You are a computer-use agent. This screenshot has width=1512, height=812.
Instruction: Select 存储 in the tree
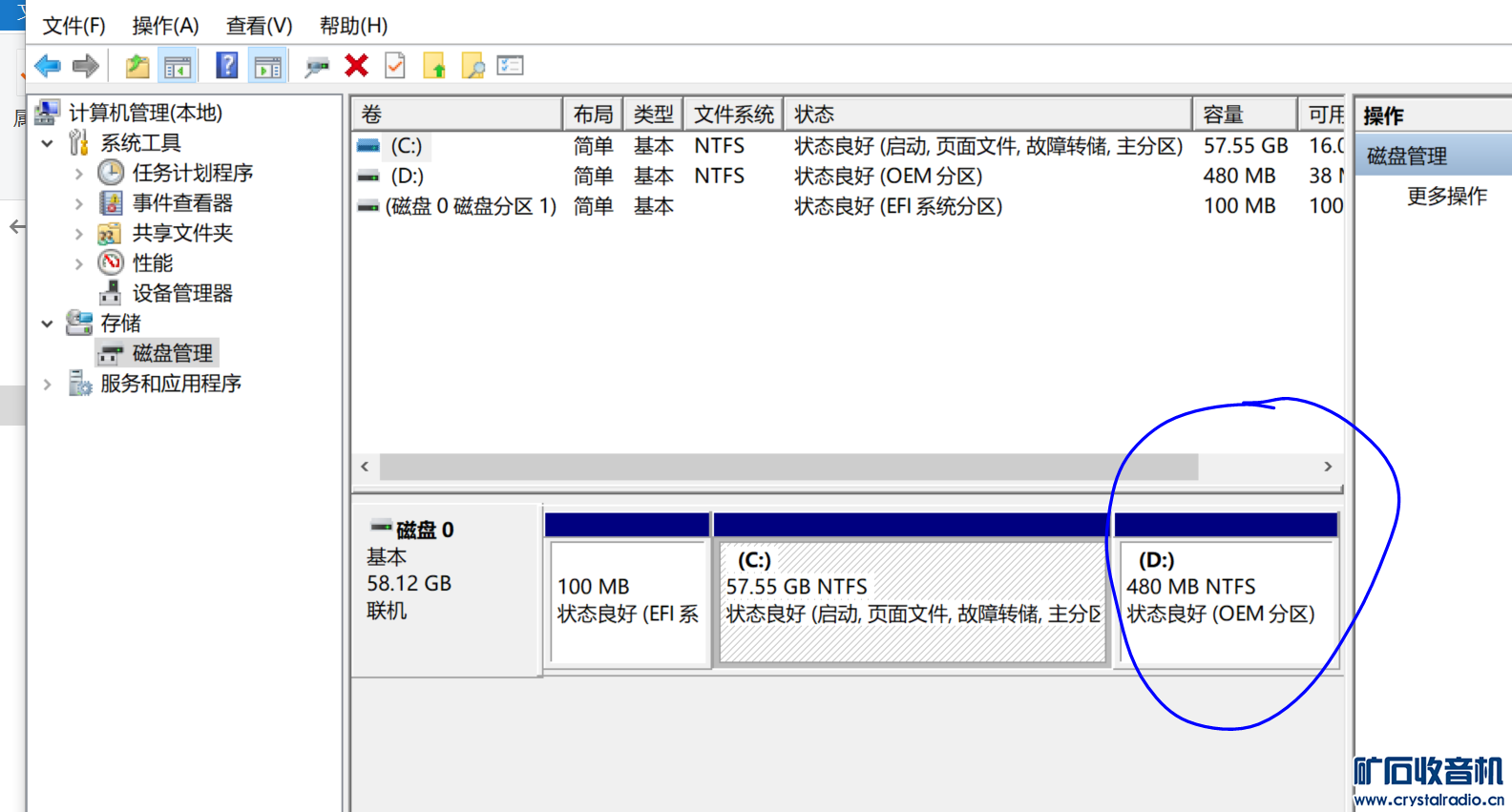tap(120, 323)
